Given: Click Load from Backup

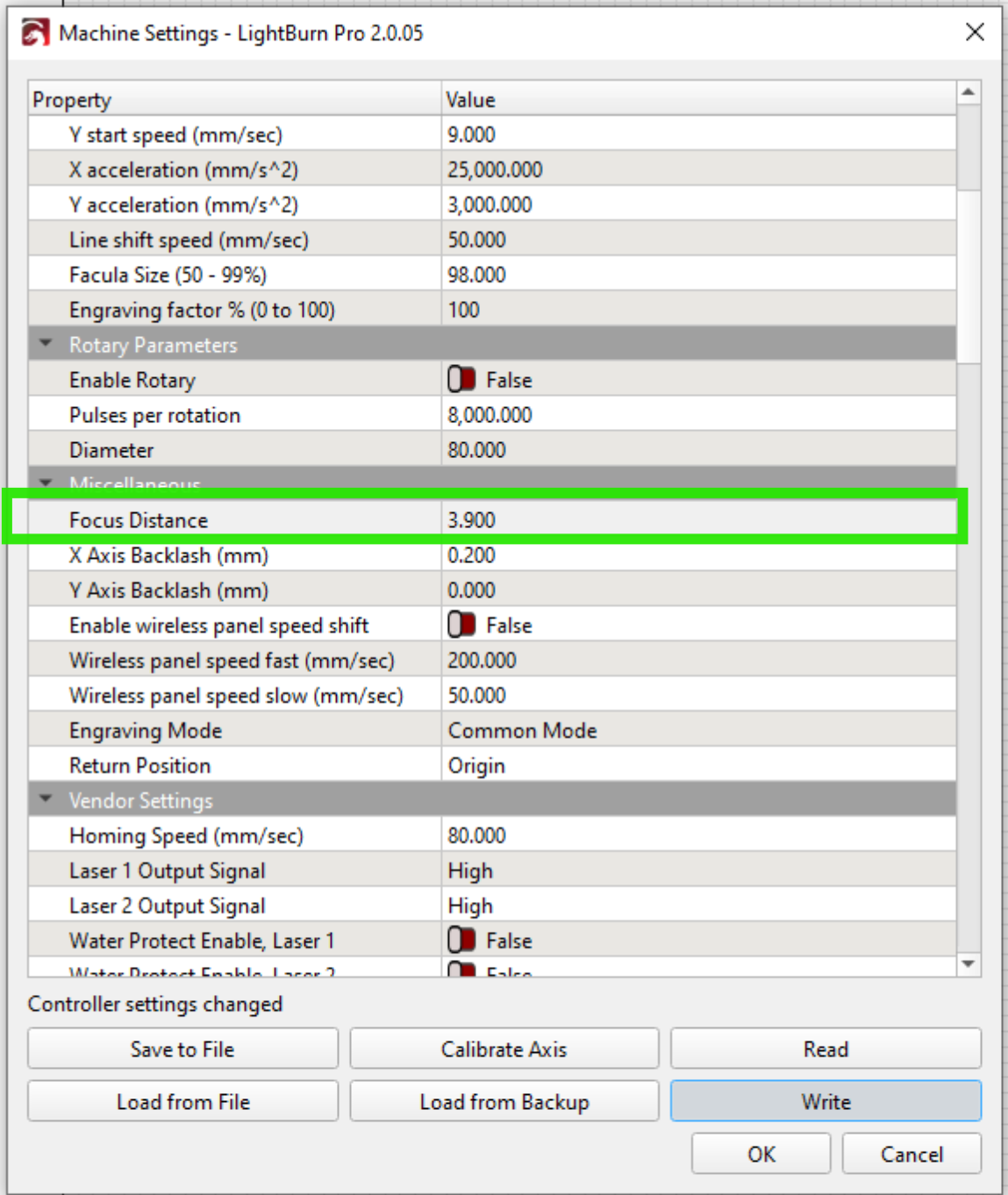Looking at the screenshot, I should [504, 1101].
